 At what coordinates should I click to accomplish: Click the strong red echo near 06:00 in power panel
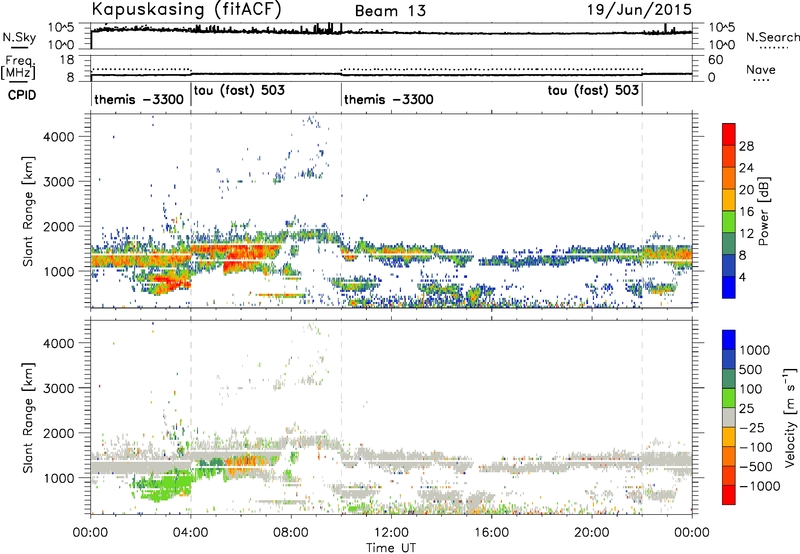[x=243, y=257]
